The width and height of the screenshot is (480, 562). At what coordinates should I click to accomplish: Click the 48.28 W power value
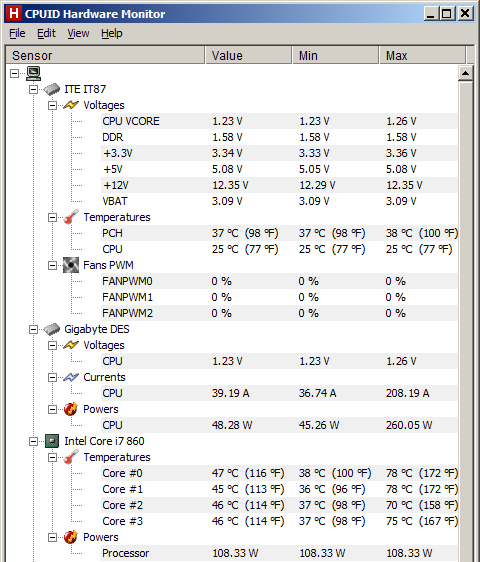tap(232, 425)
